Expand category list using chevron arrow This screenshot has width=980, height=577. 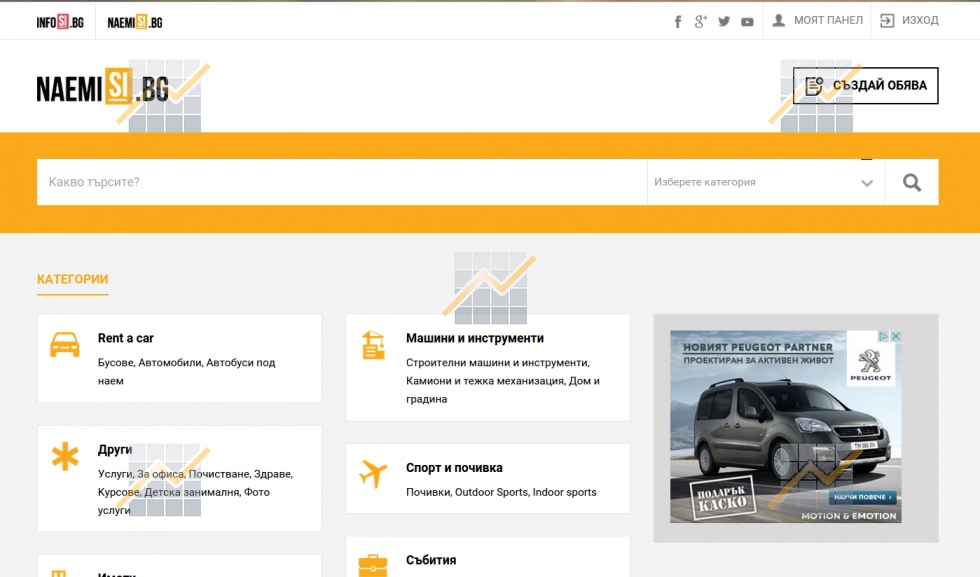(867, 183)
